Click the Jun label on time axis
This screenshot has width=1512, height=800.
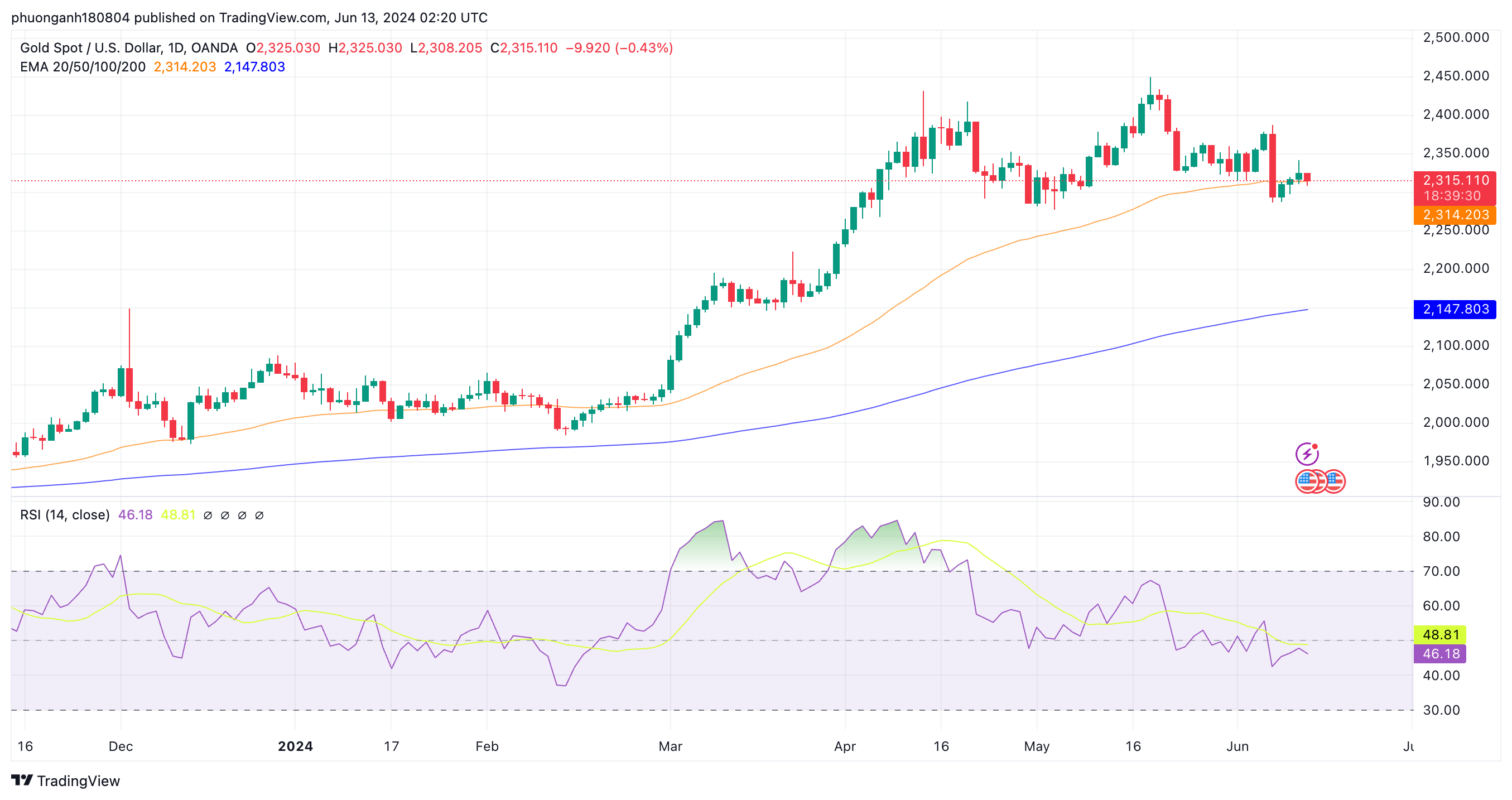(1237, 746)
